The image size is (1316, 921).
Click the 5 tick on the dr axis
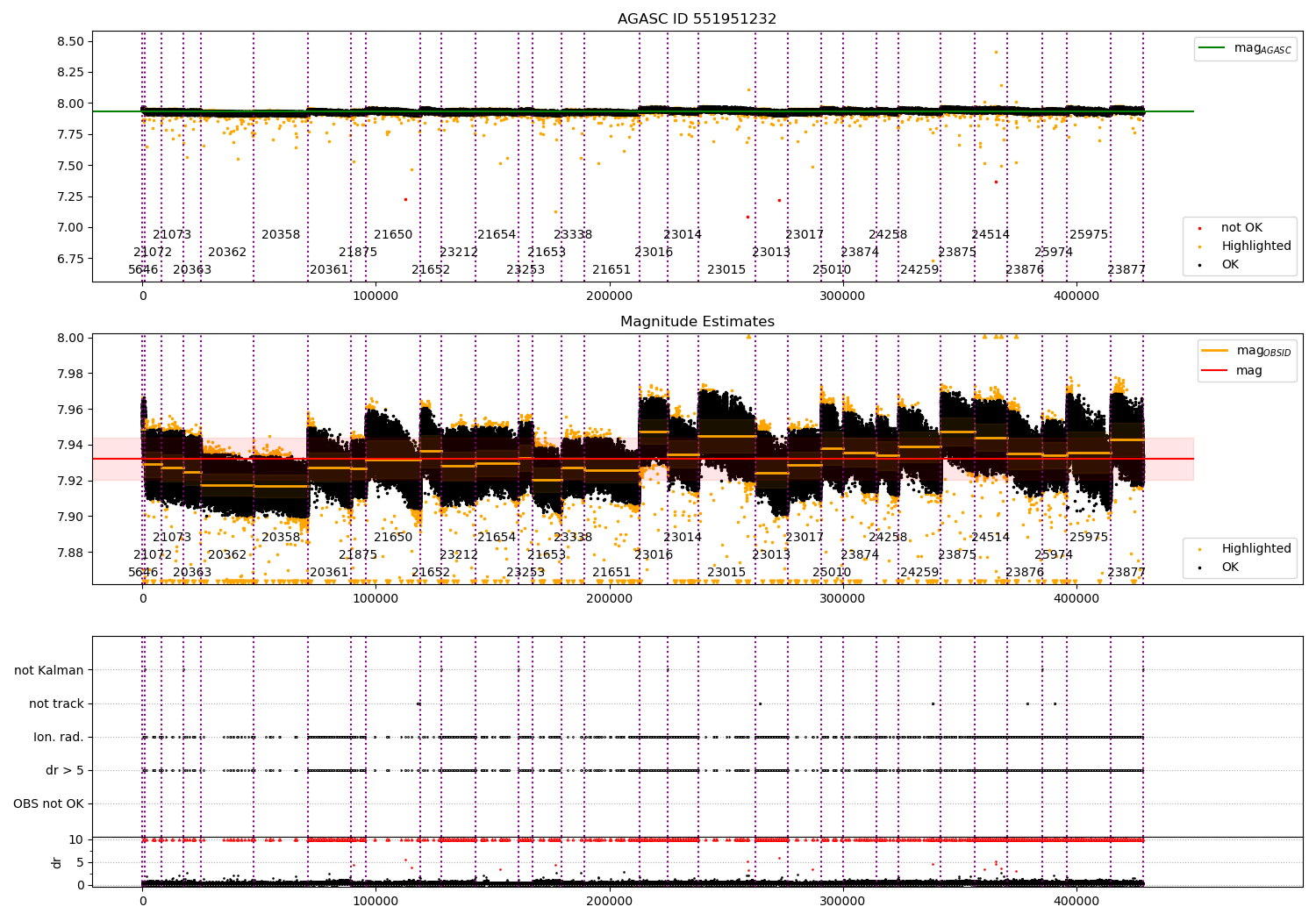coord(80,862)
